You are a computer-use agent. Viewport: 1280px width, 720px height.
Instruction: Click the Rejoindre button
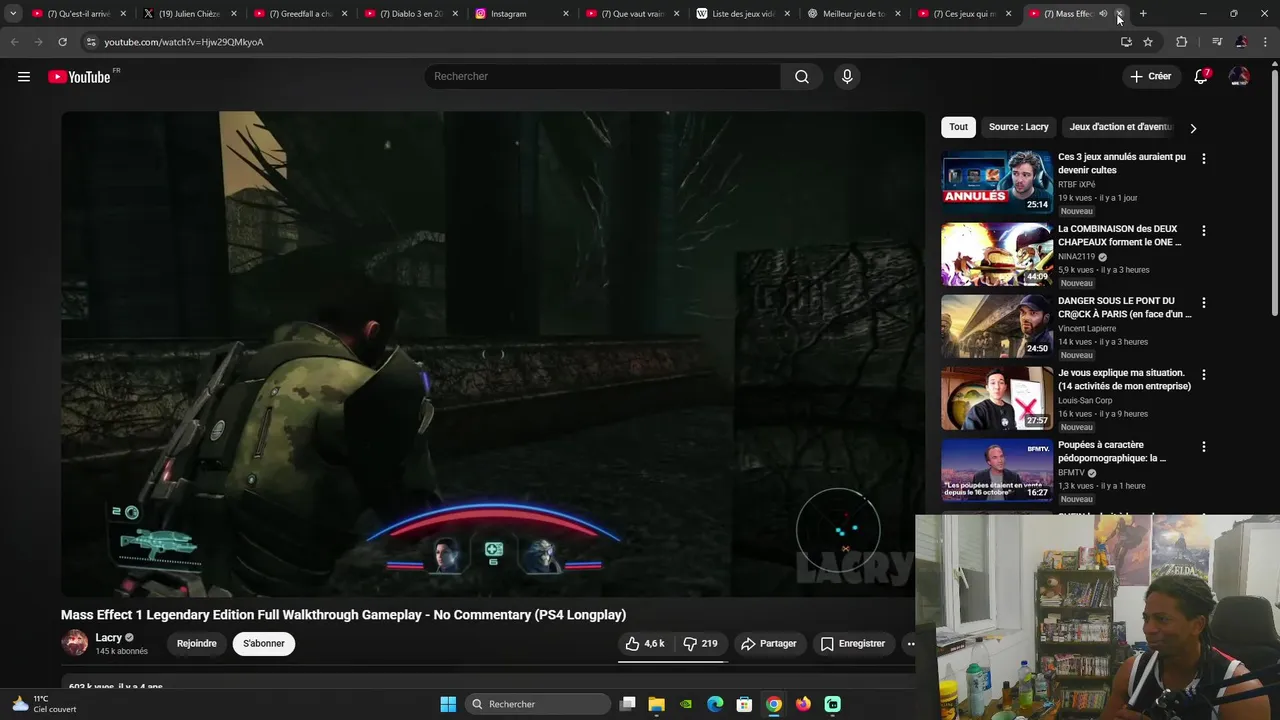(x=197, y=644)
